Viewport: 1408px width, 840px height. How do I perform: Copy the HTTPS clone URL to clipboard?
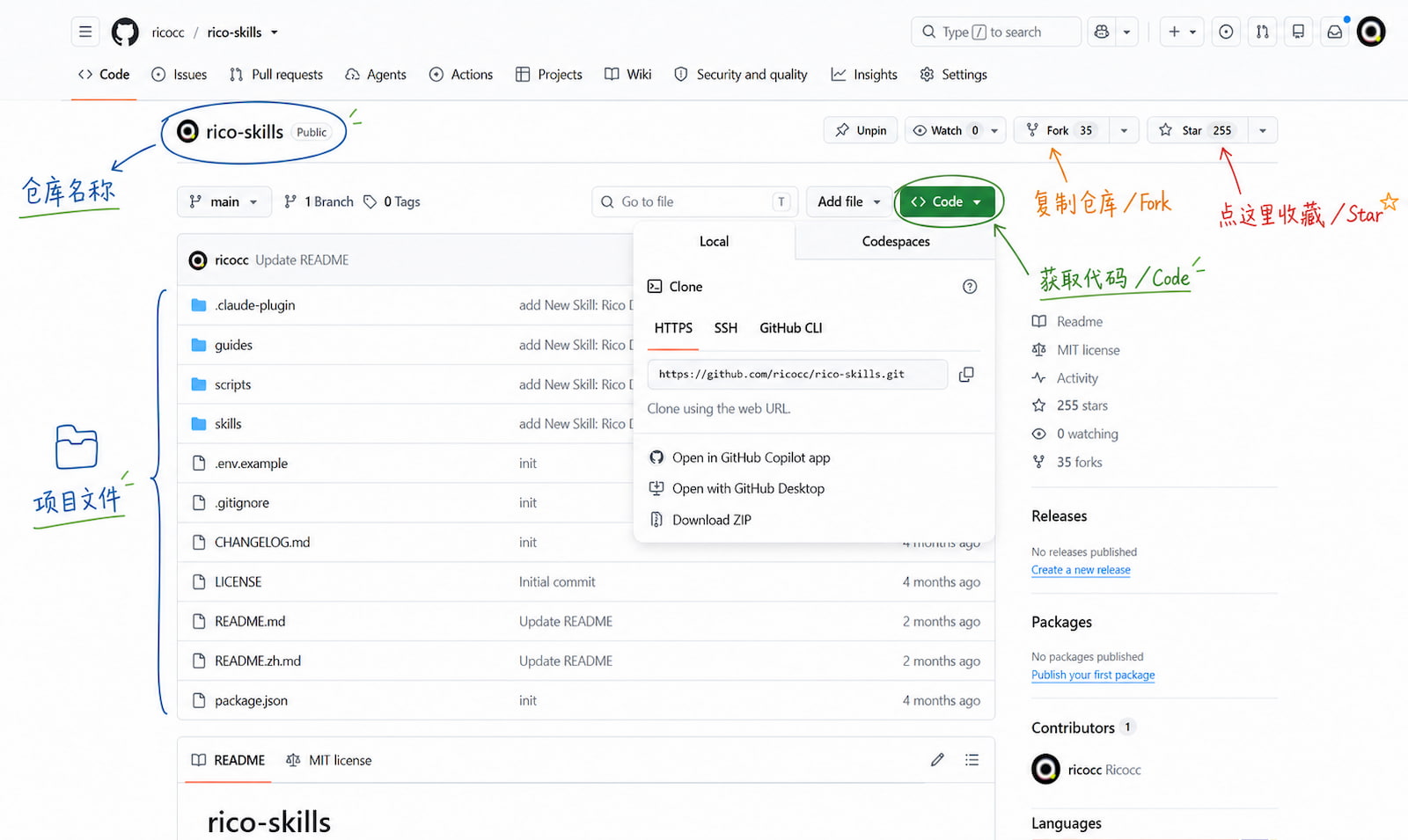pos(966,374)
